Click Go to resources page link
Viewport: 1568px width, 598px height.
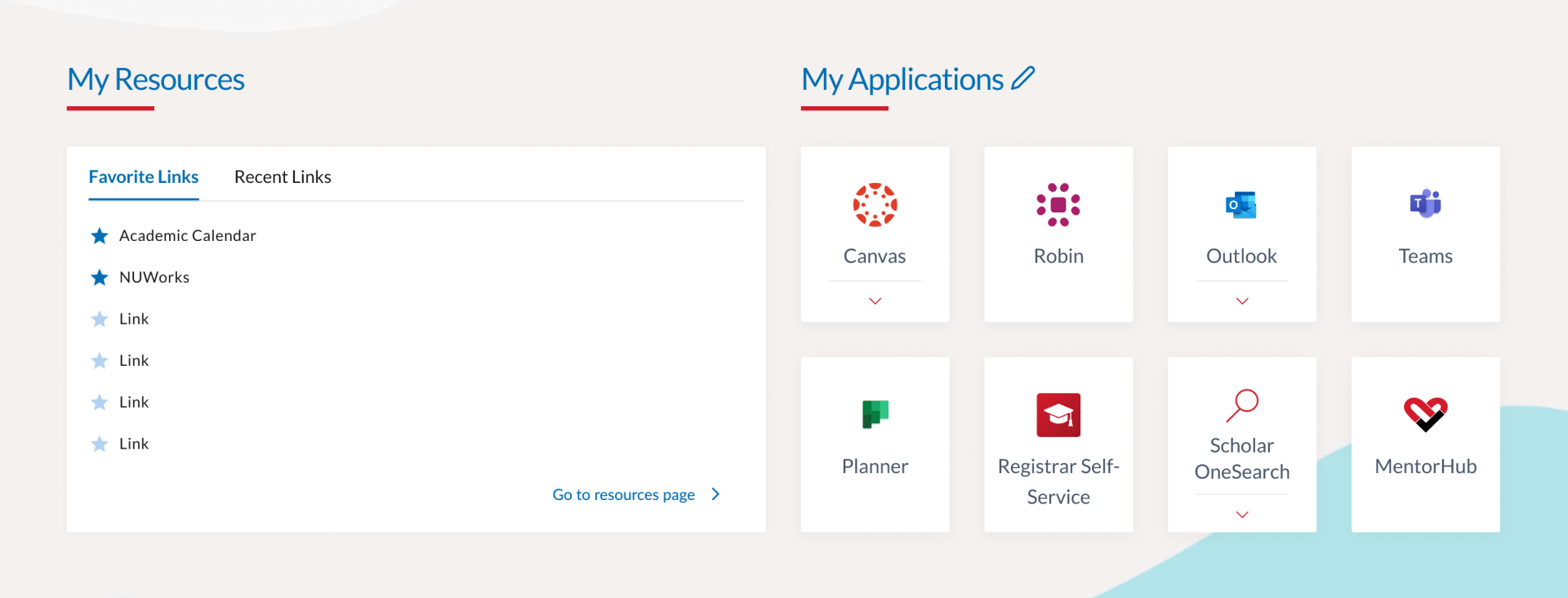(624, 494)
